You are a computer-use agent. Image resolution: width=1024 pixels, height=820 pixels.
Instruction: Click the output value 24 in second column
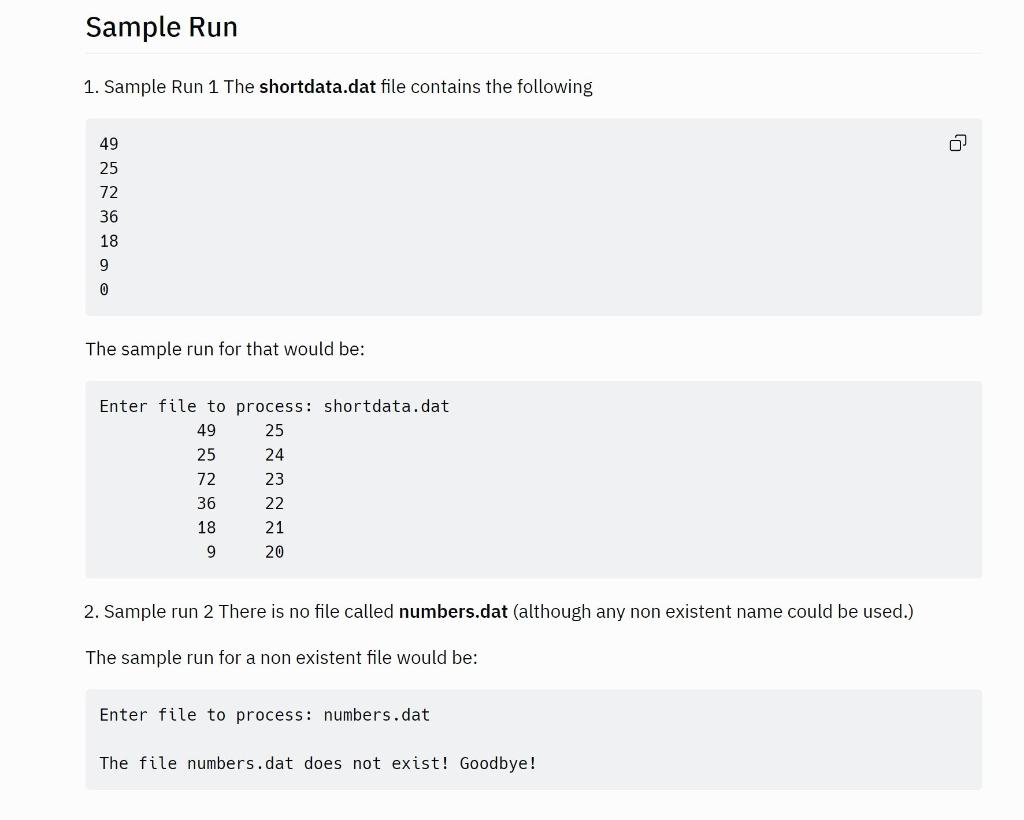click(274, 455)
